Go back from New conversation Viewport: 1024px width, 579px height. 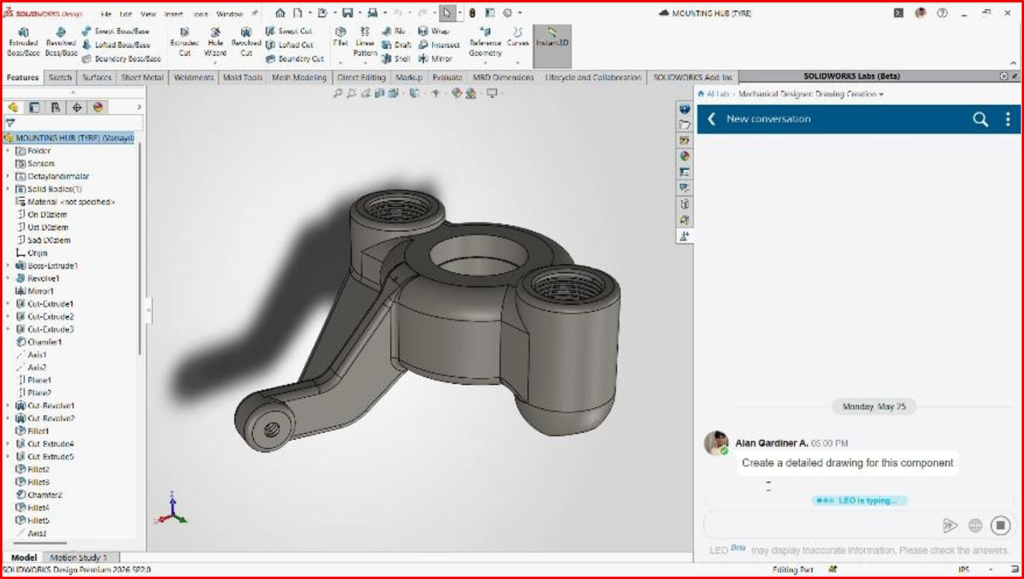pos(712,119)
